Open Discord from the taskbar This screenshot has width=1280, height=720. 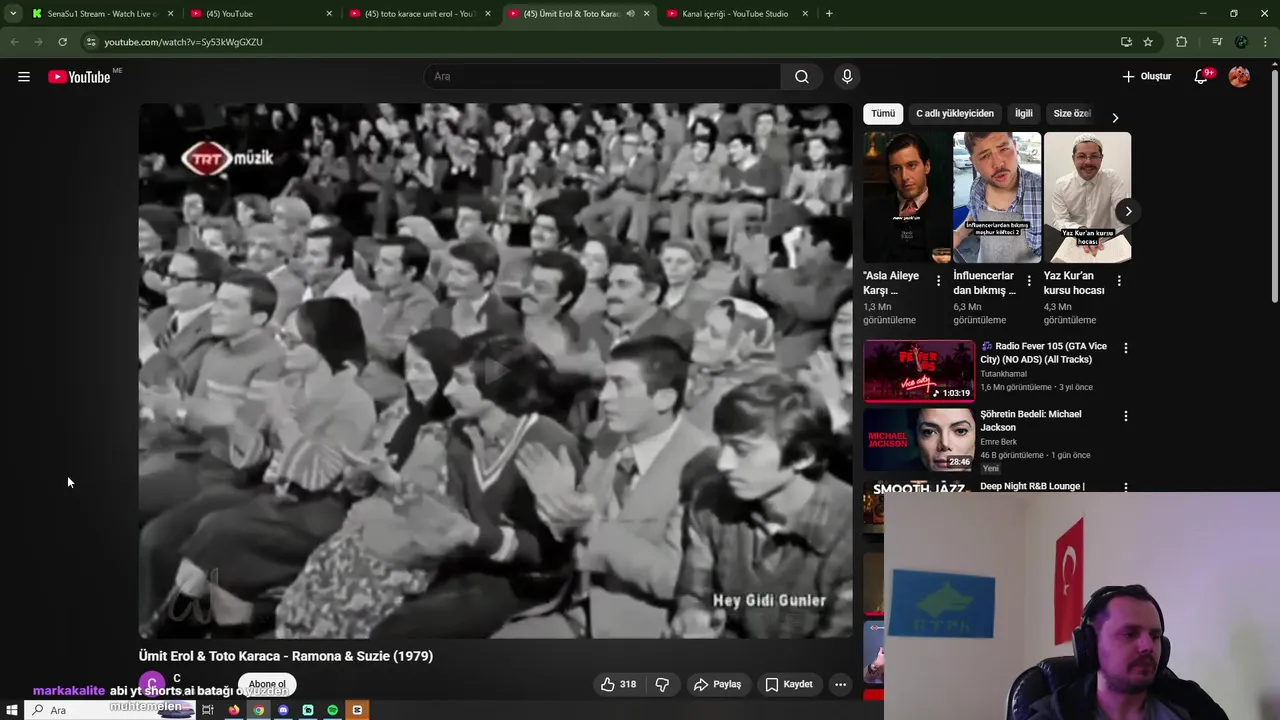(x=283, y=710)
